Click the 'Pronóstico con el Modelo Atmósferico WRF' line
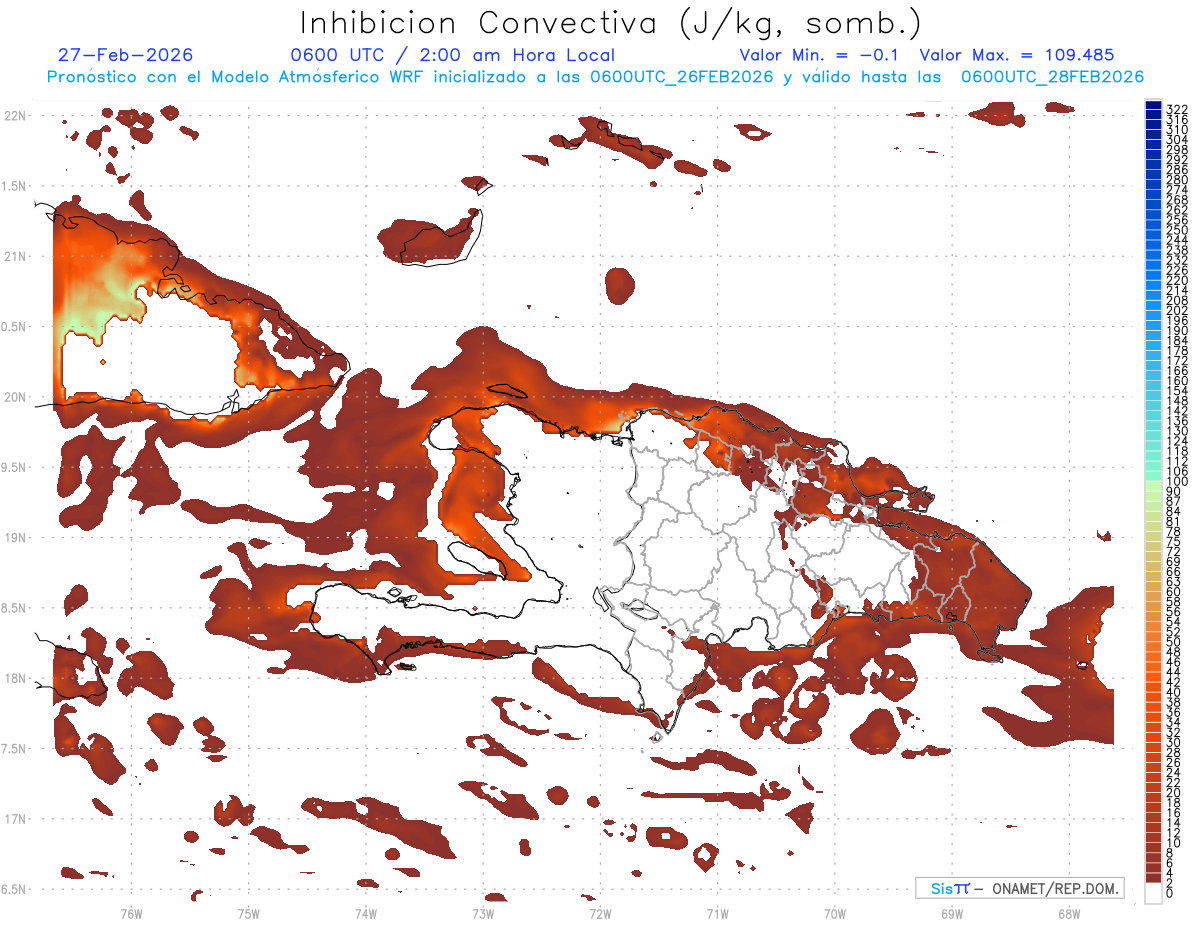Image resolution: width=1200 pixels, height=927 pixels. [x=595, y=77]
